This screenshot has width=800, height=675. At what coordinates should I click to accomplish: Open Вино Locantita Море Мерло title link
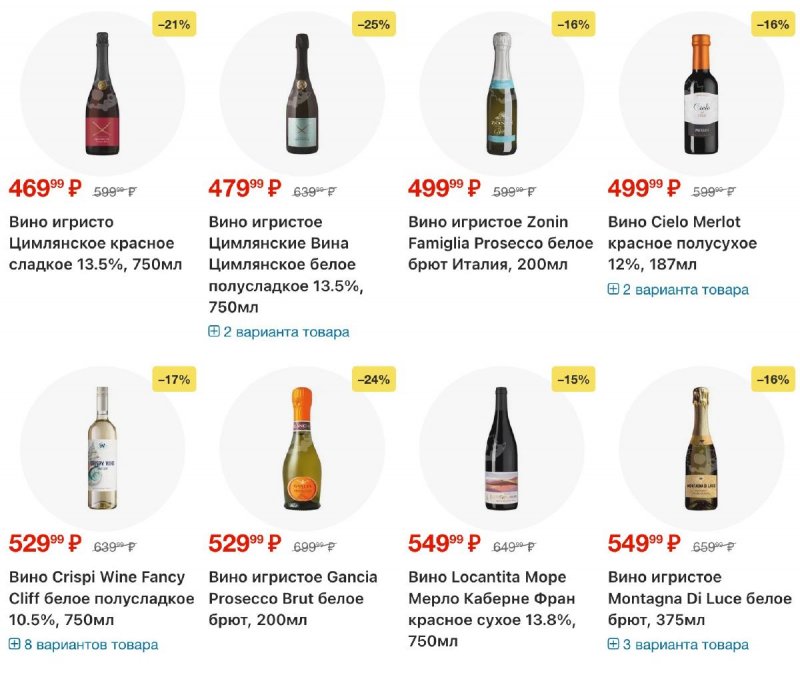coord(488,598)
